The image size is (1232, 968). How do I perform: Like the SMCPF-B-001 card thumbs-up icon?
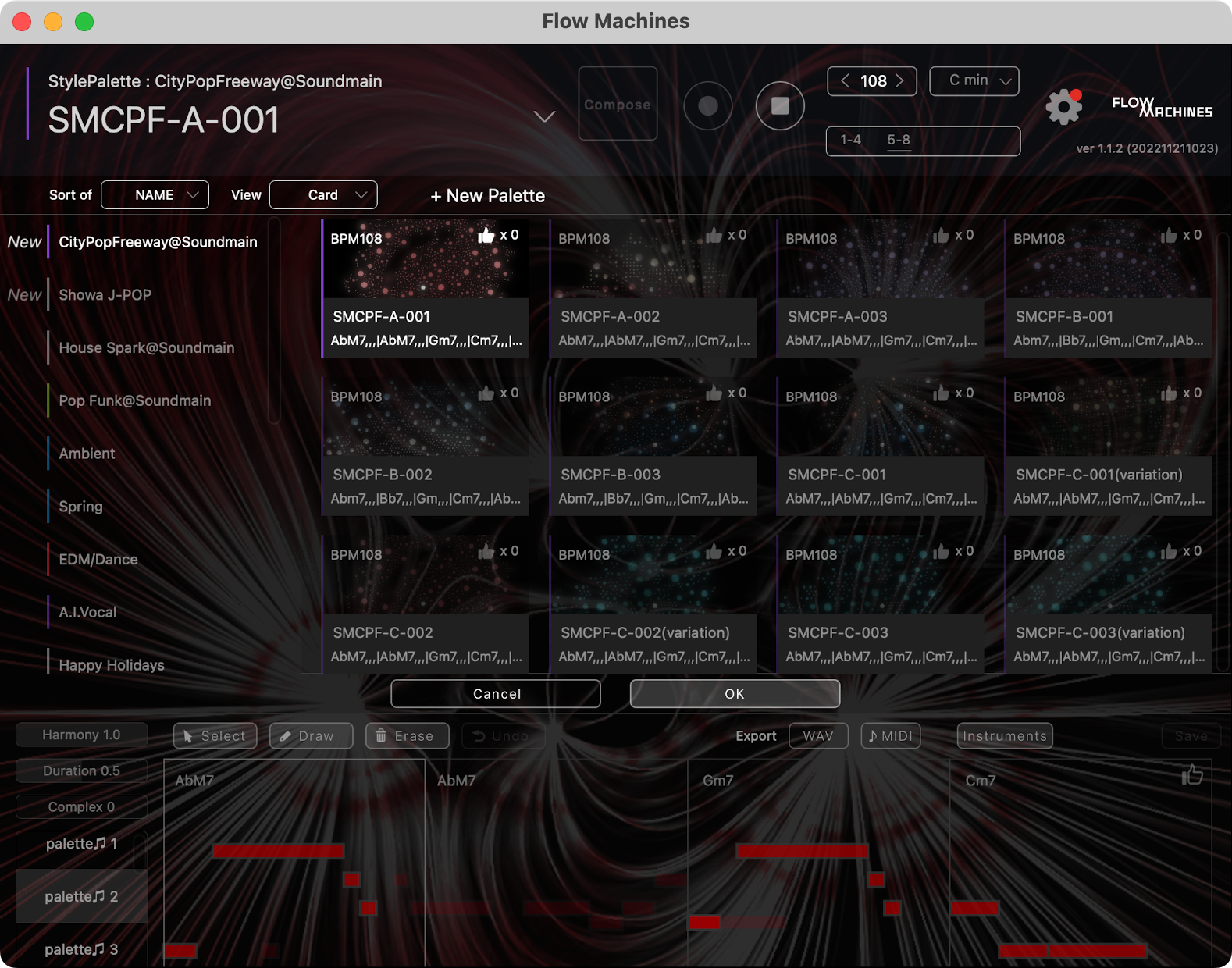click(x=1169, y=235)
